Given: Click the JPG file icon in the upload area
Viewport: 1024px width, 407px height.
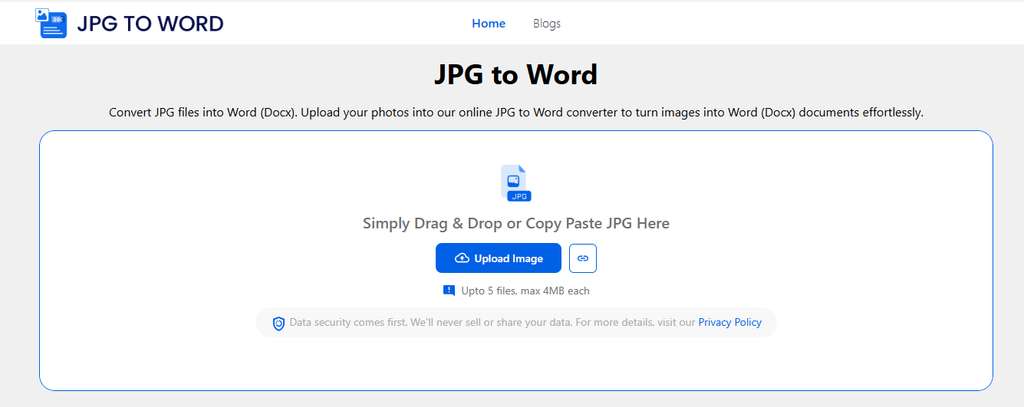Looking at the screenshot, I should (x=516, y=183).
